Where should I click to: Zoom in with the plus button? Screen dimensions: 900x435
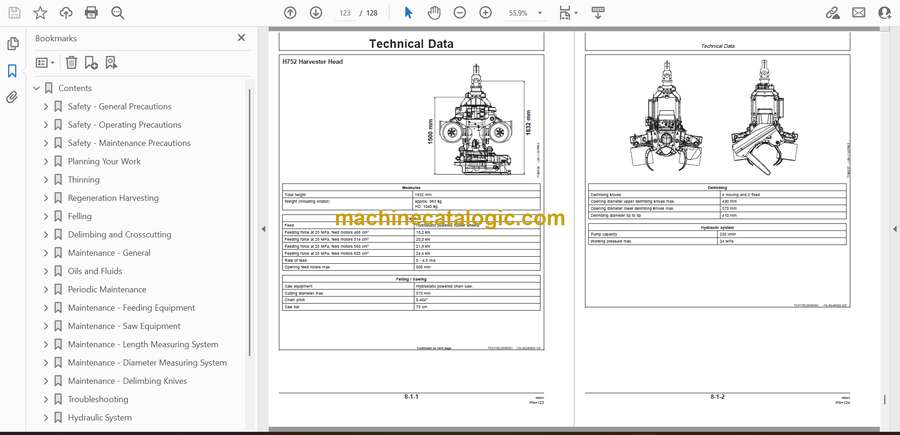(x=486, y=13)
